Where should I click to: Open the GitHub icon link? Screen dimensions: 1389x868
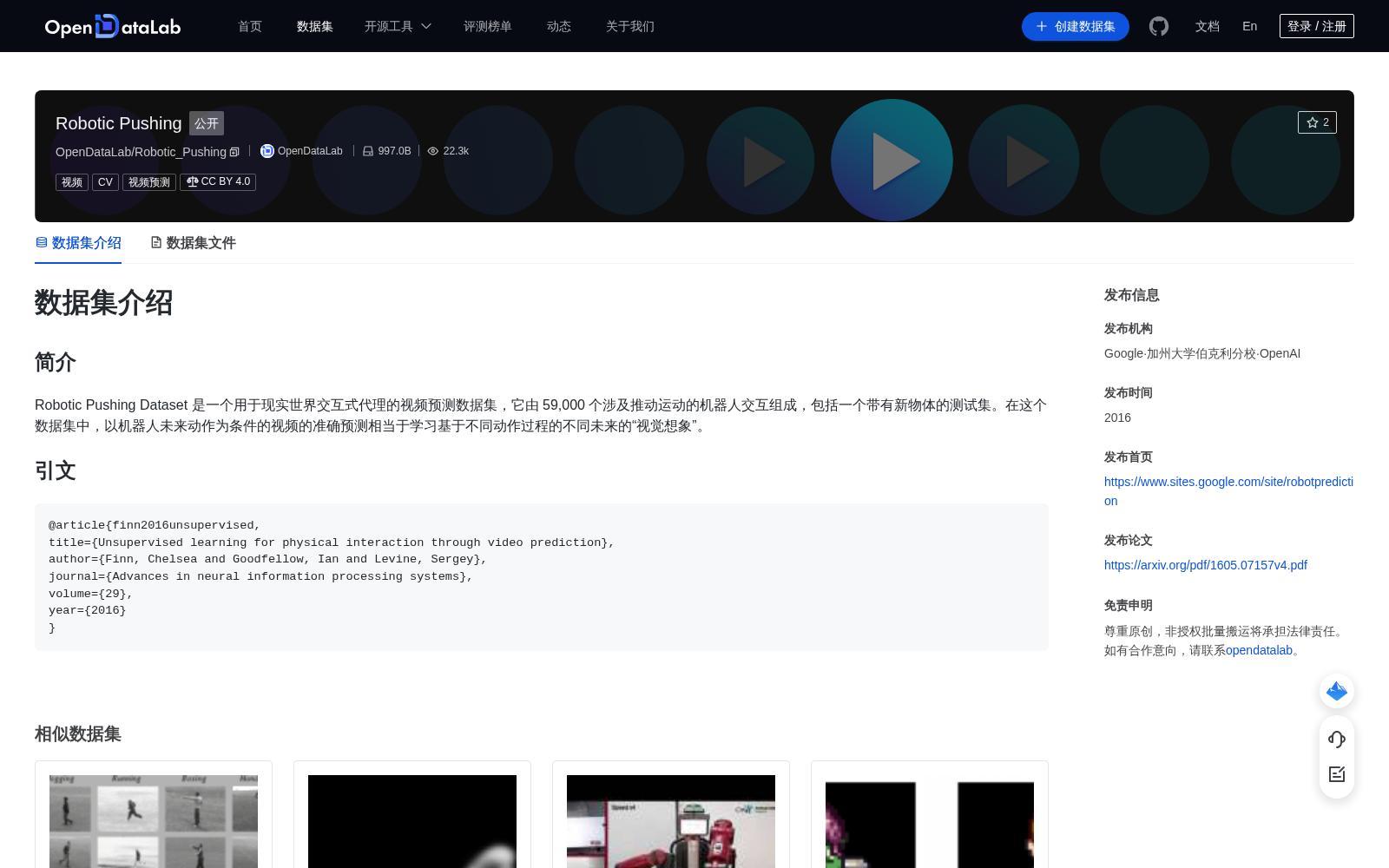tap(1159, 26)
